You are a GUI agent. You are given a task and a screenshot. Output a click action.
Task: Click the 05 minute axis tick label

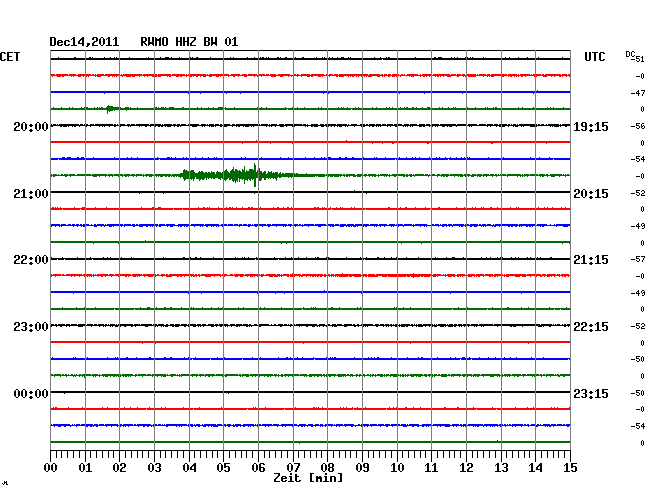pyautogui.click(x=223, y=468)
